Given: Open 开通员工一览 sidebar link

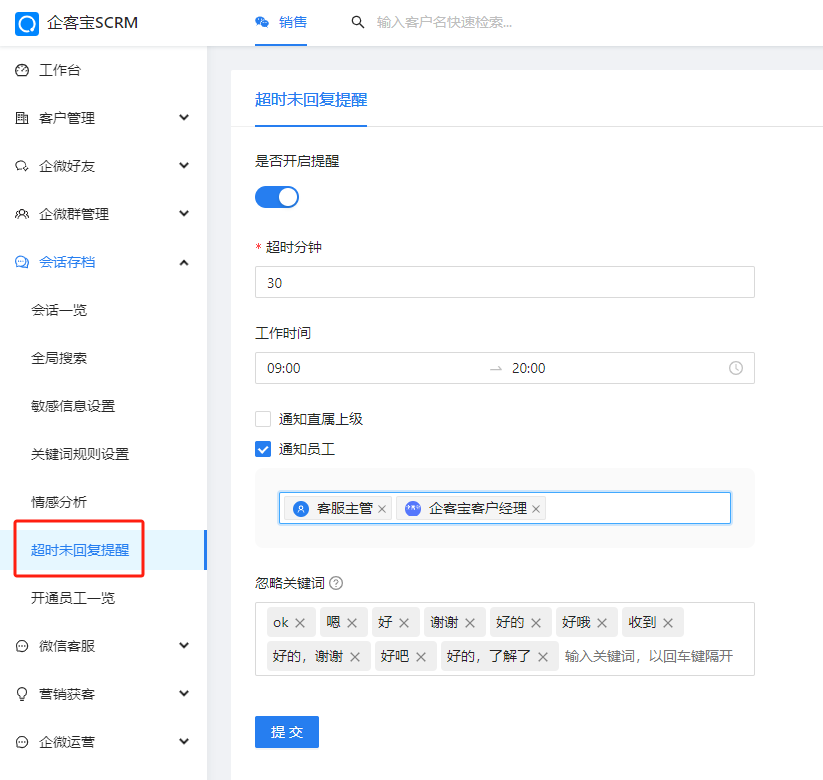Looking at the screenshot, I should pos(73,598).
